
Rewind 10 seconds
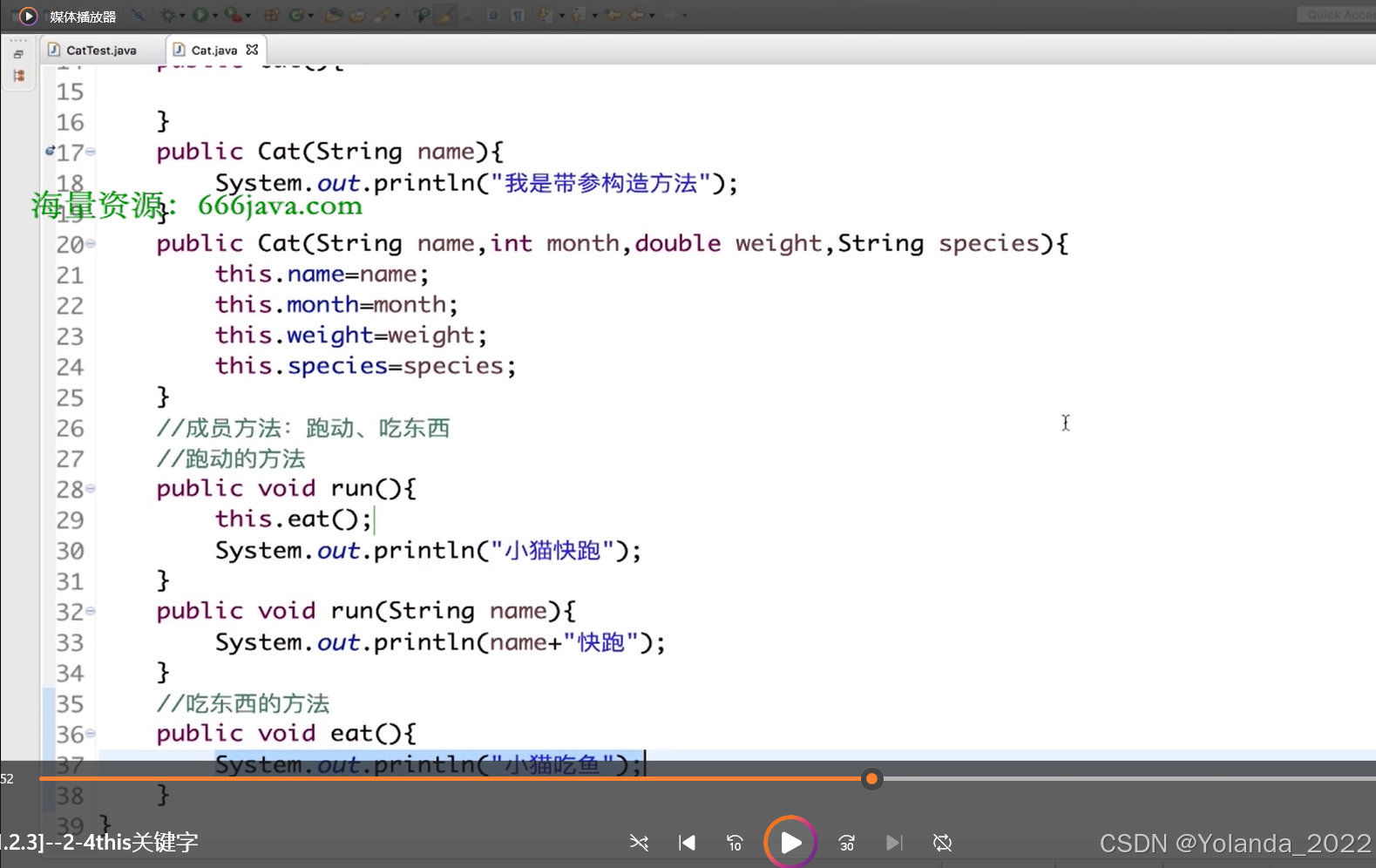point(735,843)
